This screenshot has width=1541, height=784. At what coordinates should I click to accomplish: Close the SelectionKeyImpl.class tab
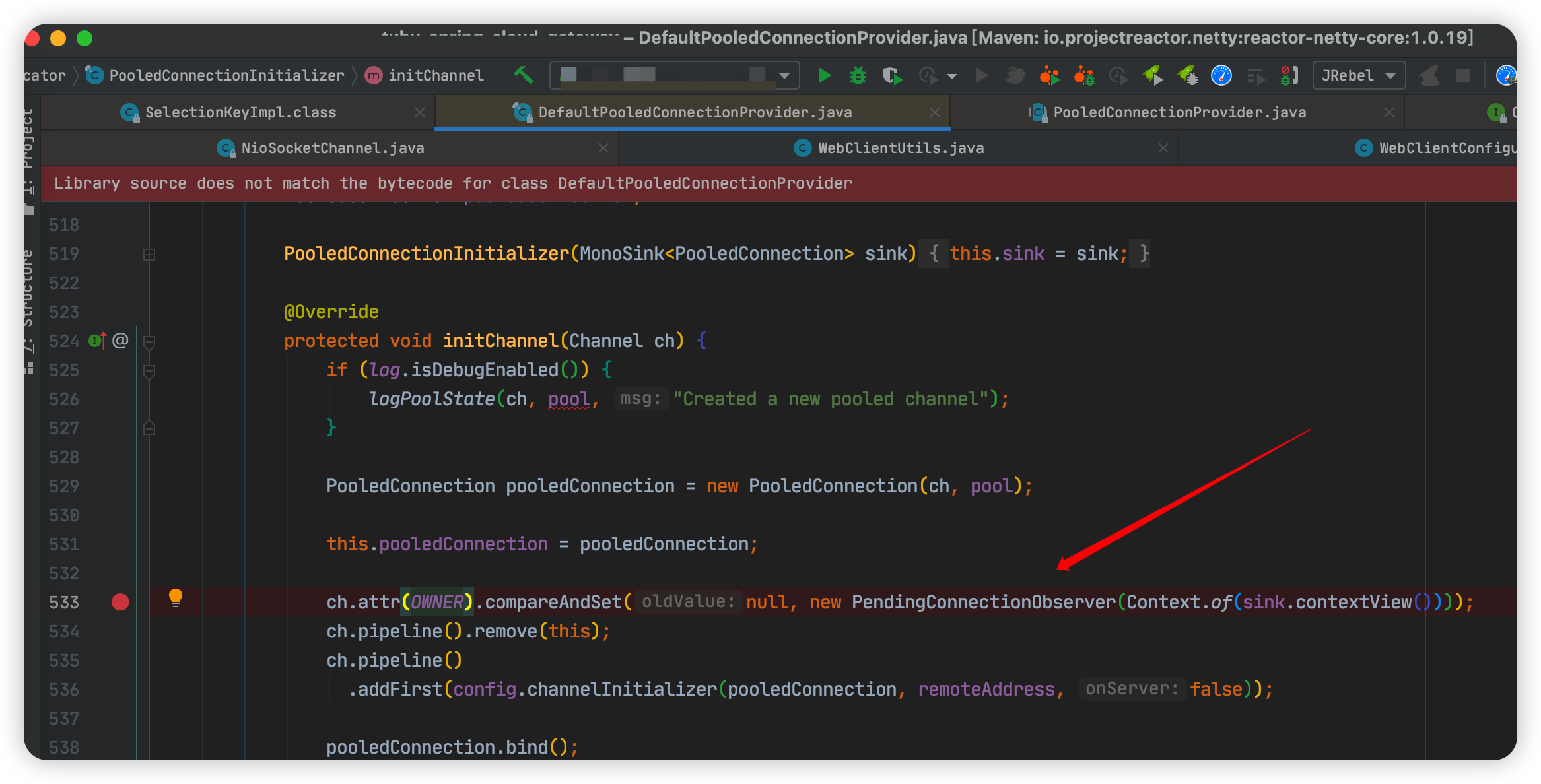click(421, 112)
